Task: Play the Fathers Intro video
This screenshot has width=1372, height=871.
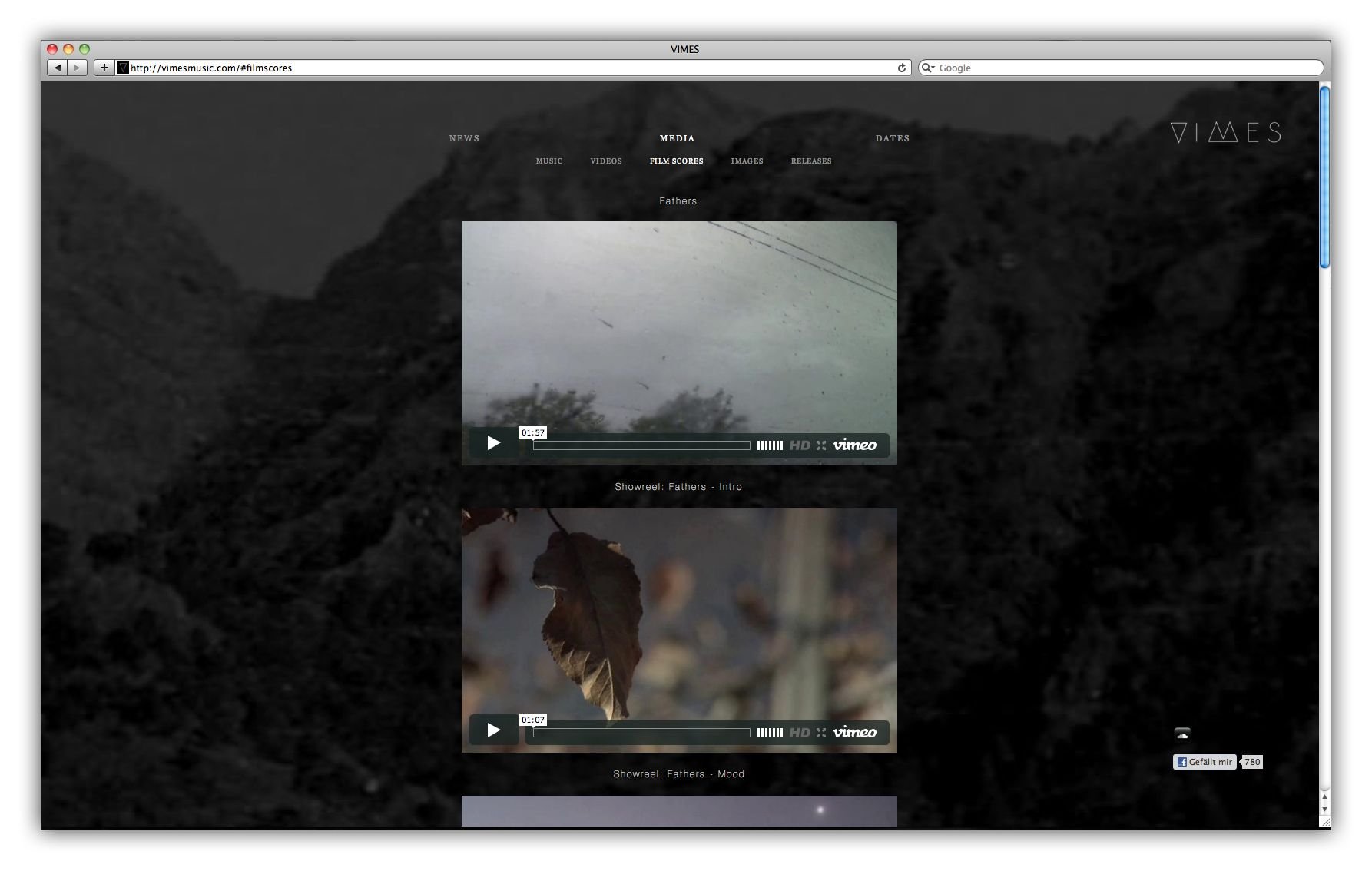Action: [x=493, y=443]
